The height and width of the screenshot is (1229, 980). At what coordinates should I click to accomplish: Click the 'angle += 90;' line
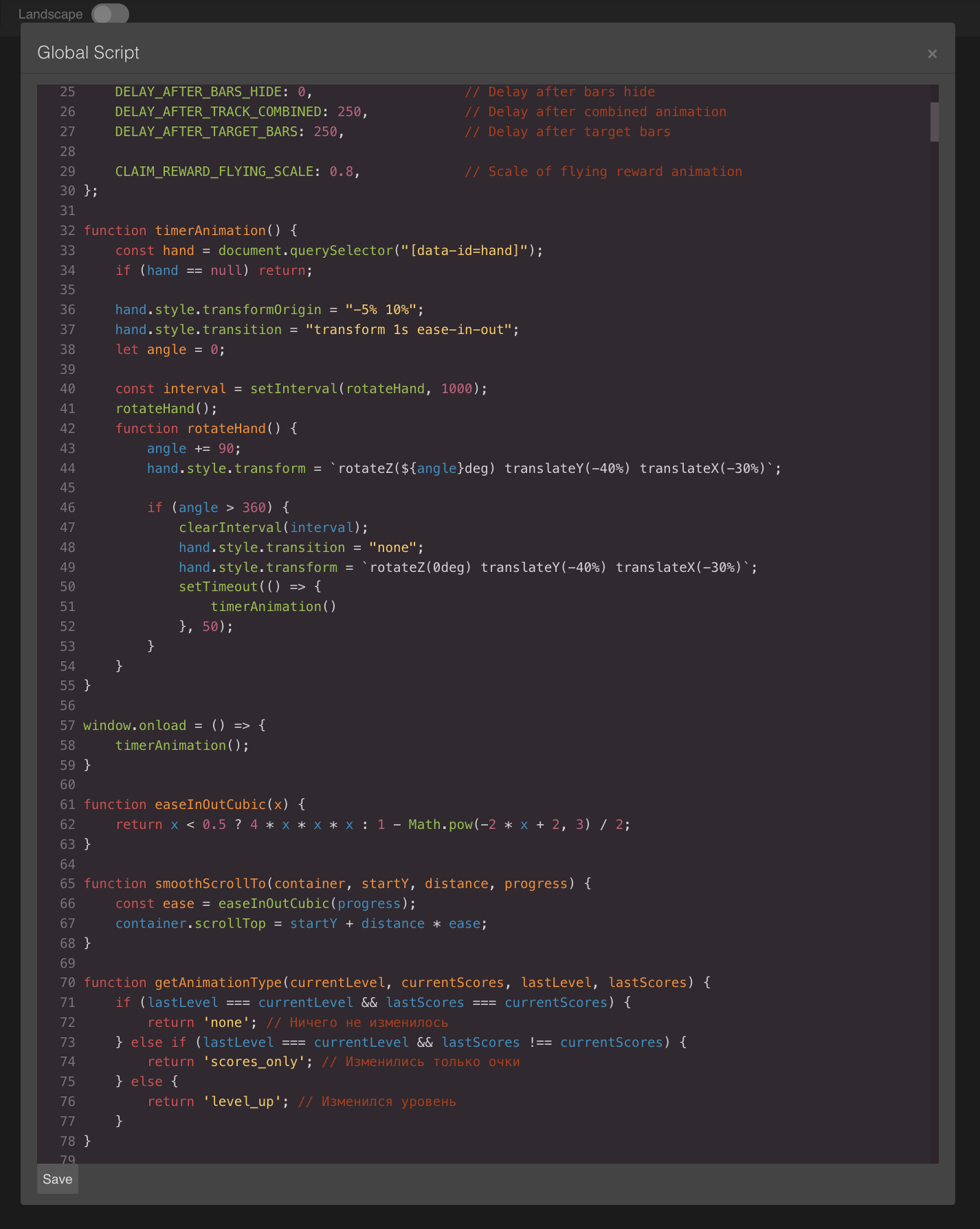pyautogui.click(x=194, y=448)
